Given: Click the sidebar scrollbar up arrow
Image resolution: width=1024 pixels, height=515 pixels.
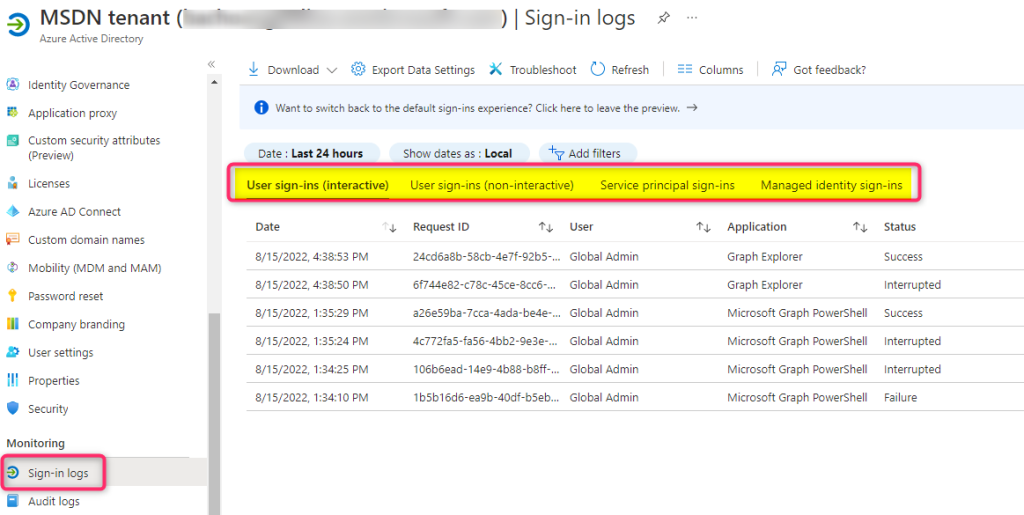Looking at the screenshot, I should click(x=214, y=82).
